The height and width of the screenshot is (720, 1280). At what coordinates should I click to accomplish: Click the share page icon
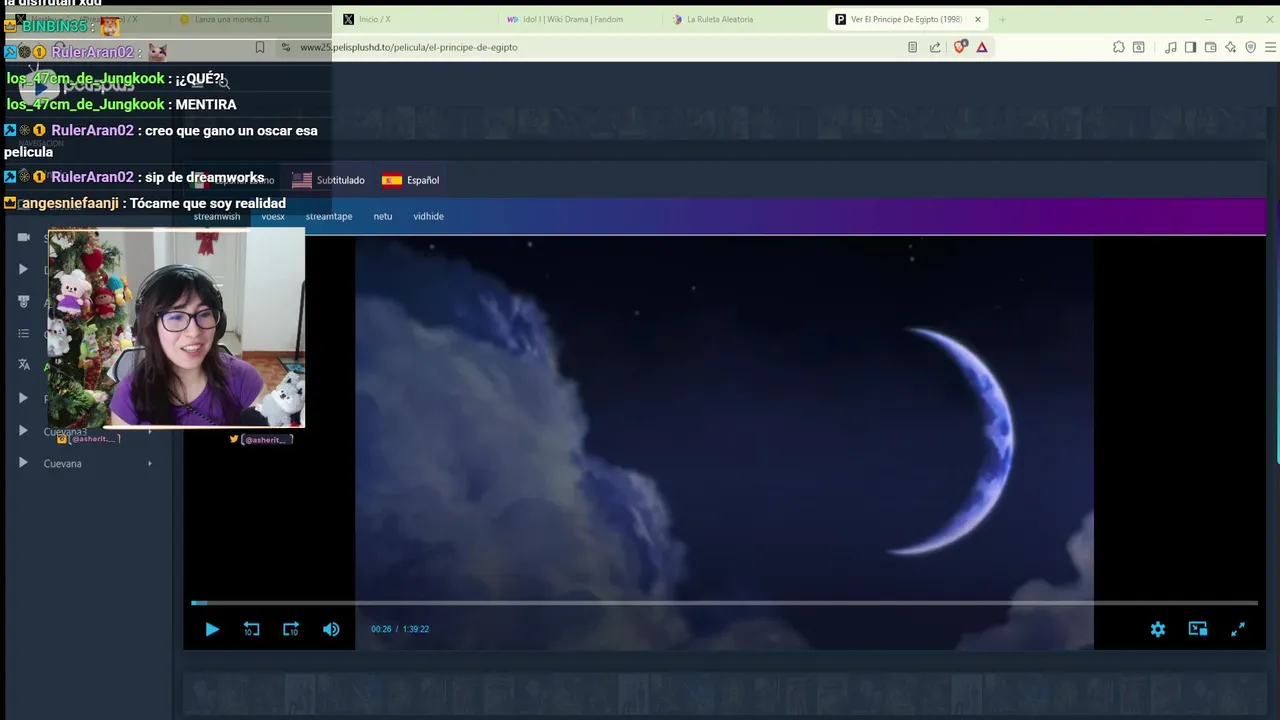tap(935, 47)
